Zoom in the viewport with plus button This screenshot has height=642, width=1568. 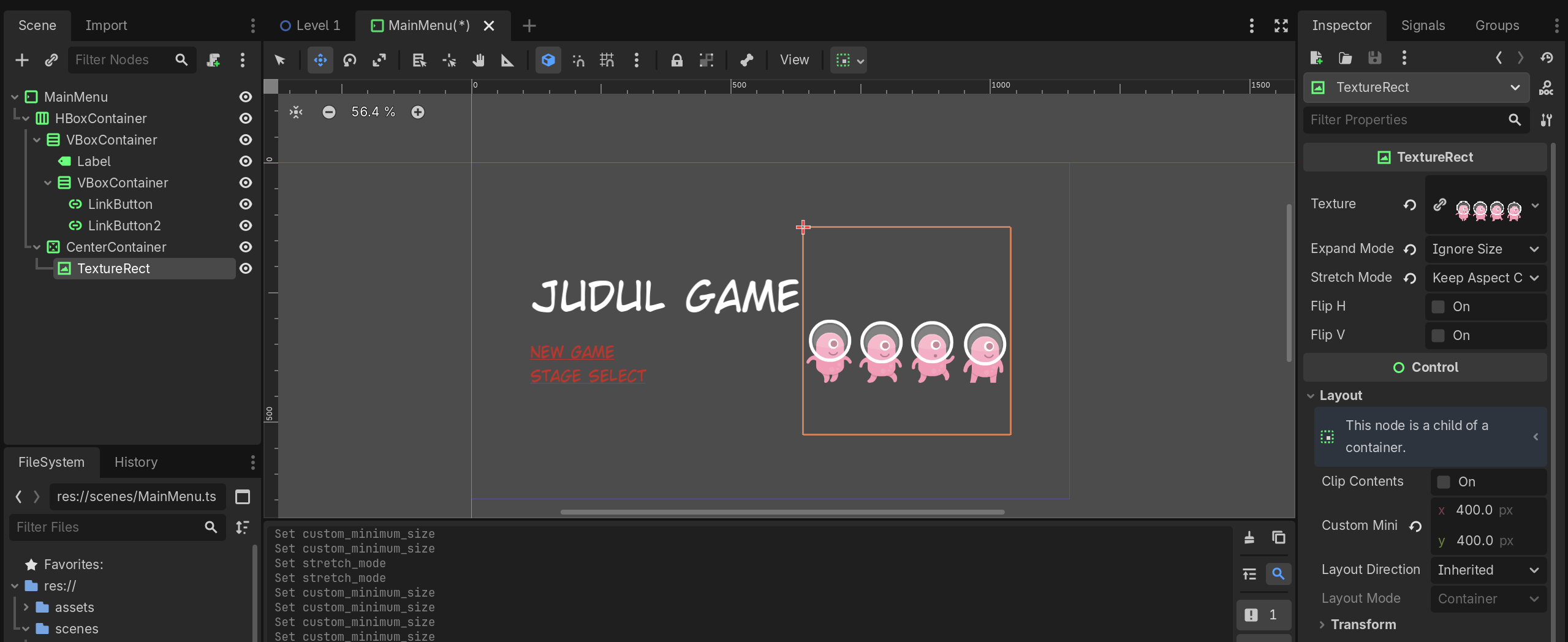point(418,112)
